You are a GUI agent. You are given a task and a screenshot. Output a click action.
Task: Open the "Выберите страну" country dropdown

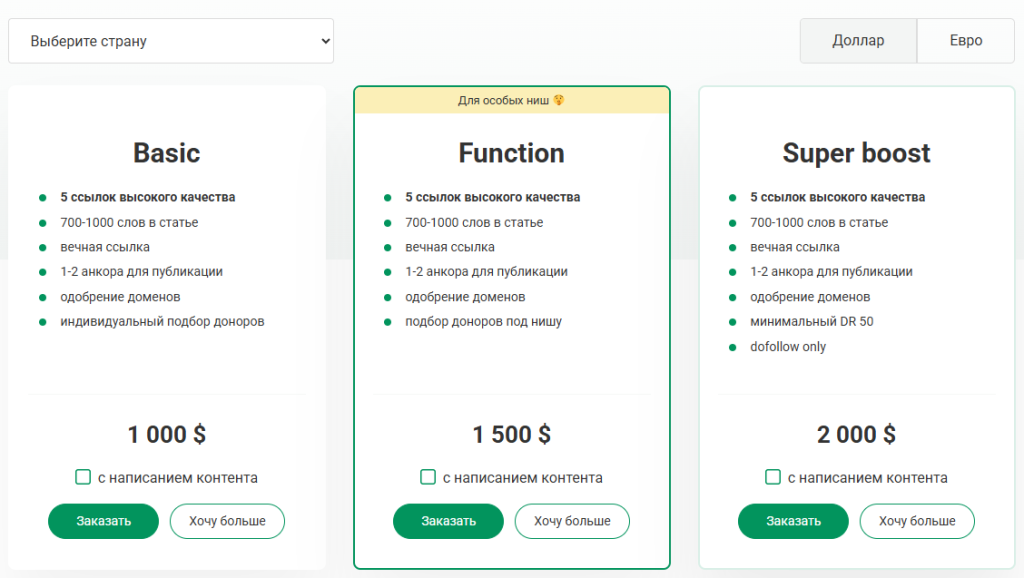[x=171, y=41]
